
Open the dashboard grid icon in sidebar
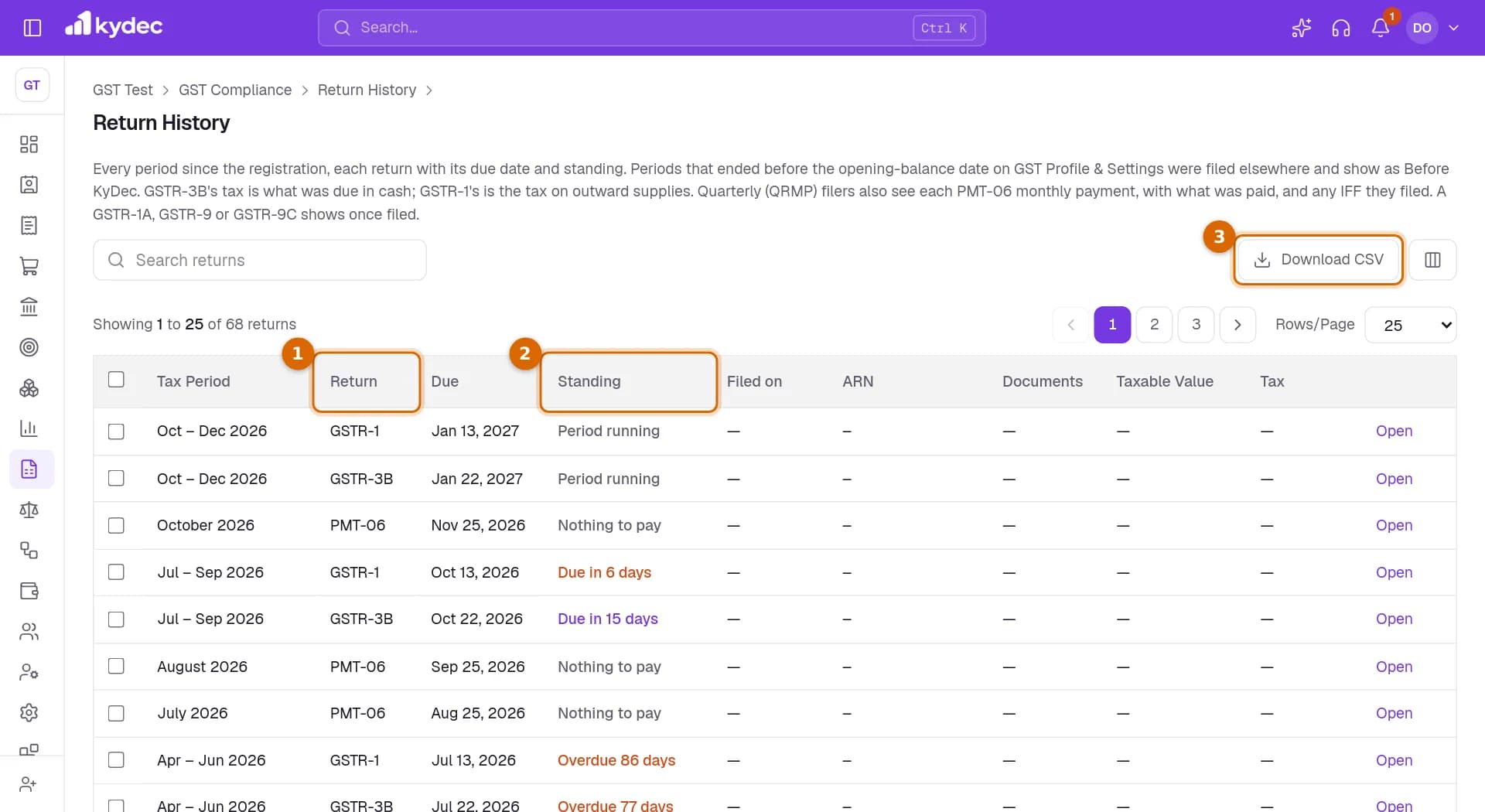click(29, 145)
